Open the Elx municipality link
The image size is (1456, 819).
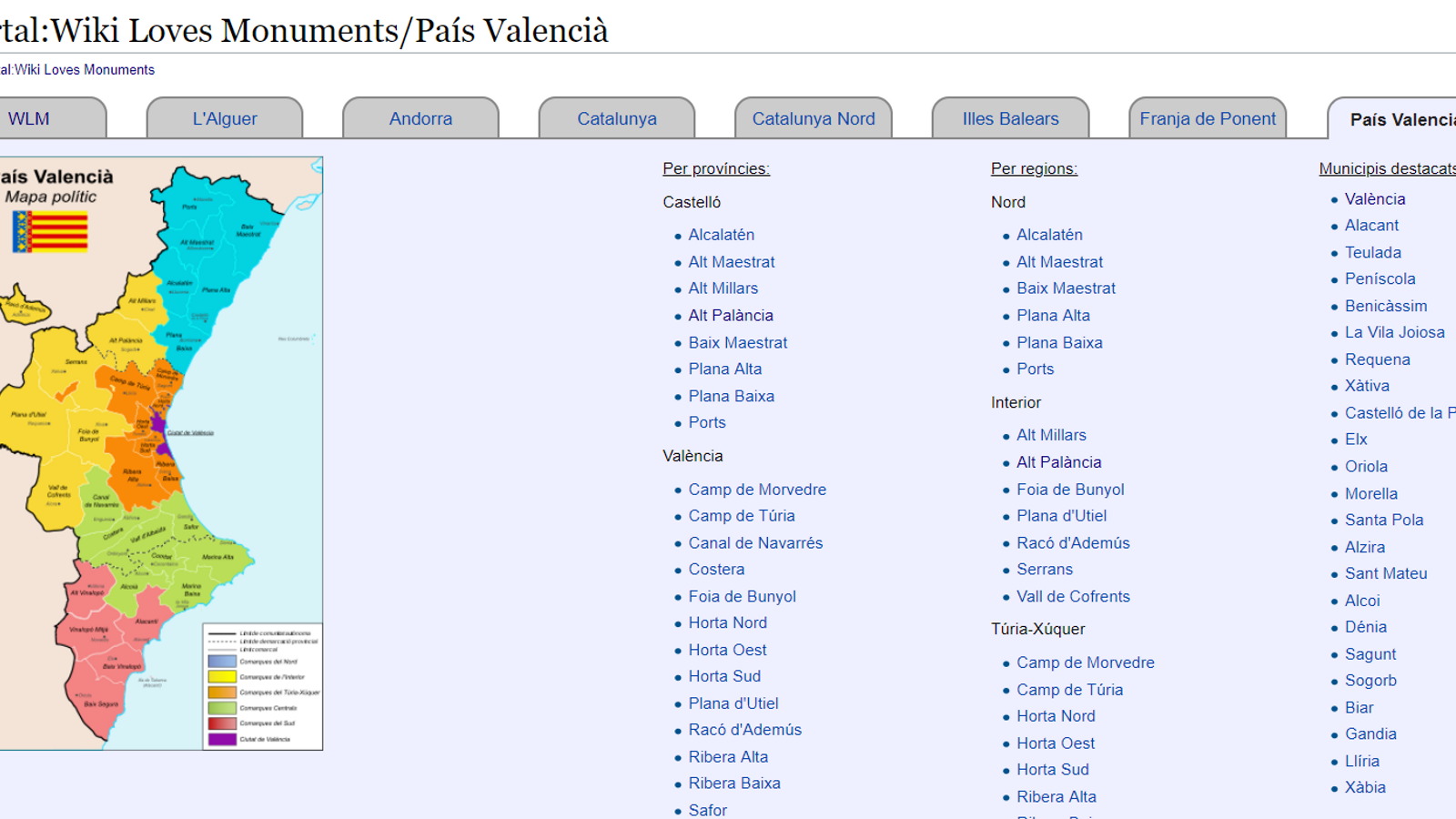coord(1356,440)
